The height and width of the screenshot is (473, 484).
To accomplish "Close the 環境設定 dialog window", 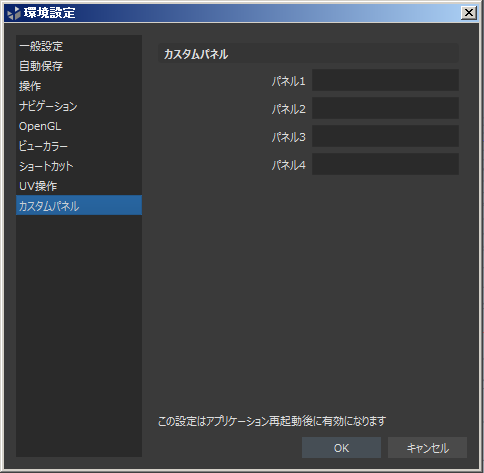I will pyautogui.click(x=469, y=13).
